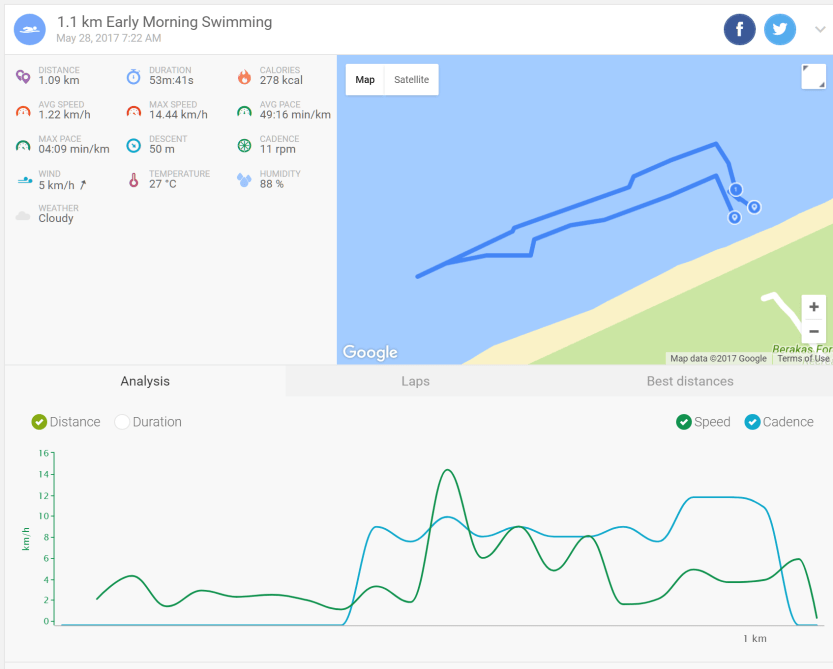Toggle Cadence graph line
833x669 pixels.
tap(753, 422)
